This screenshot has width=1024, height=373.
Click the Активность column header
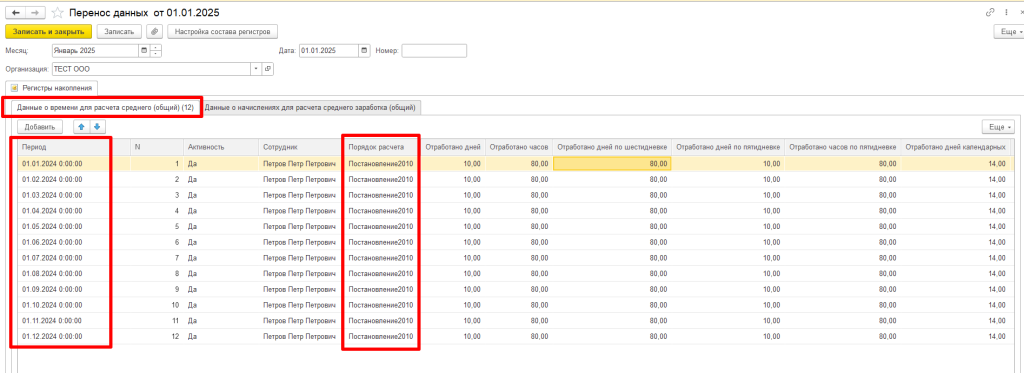(221, 148)
